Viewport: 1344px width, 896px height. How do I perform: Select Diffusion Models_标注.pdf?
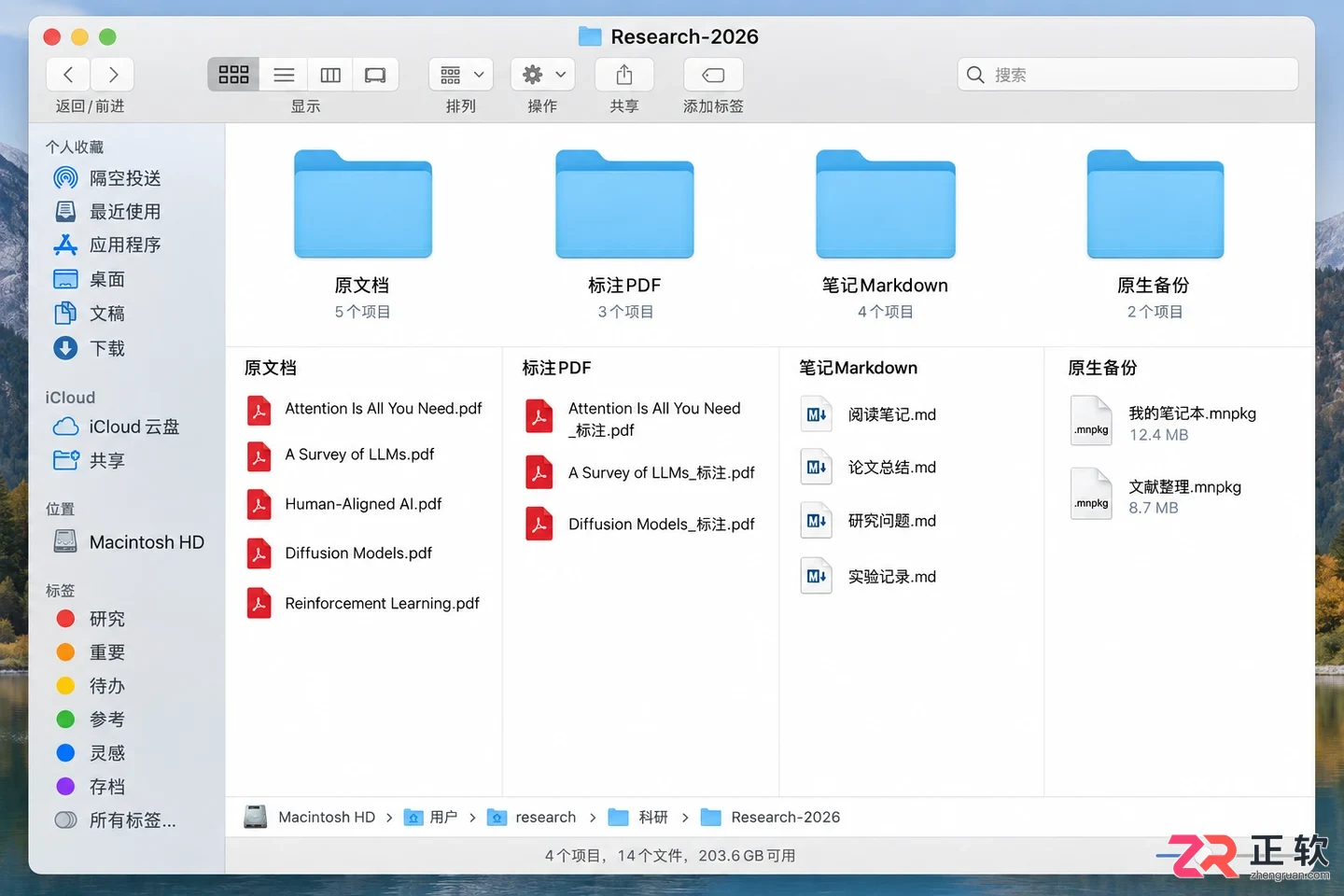tap(641, 525)
